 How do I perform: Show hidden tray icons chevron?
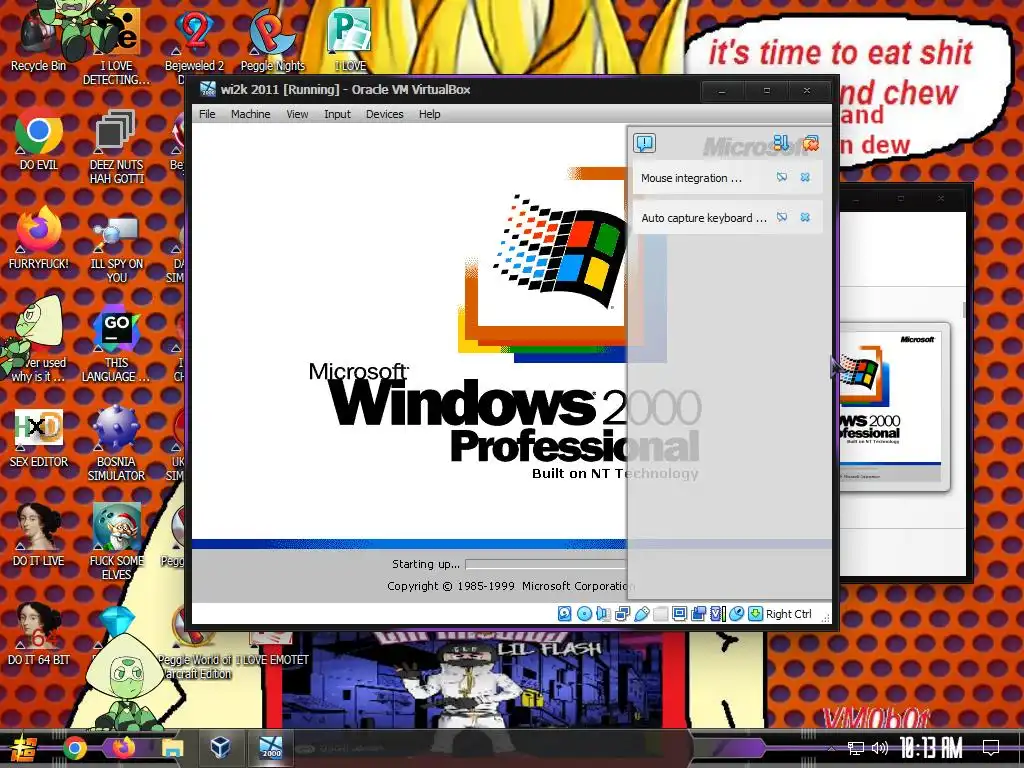point(831,748)
